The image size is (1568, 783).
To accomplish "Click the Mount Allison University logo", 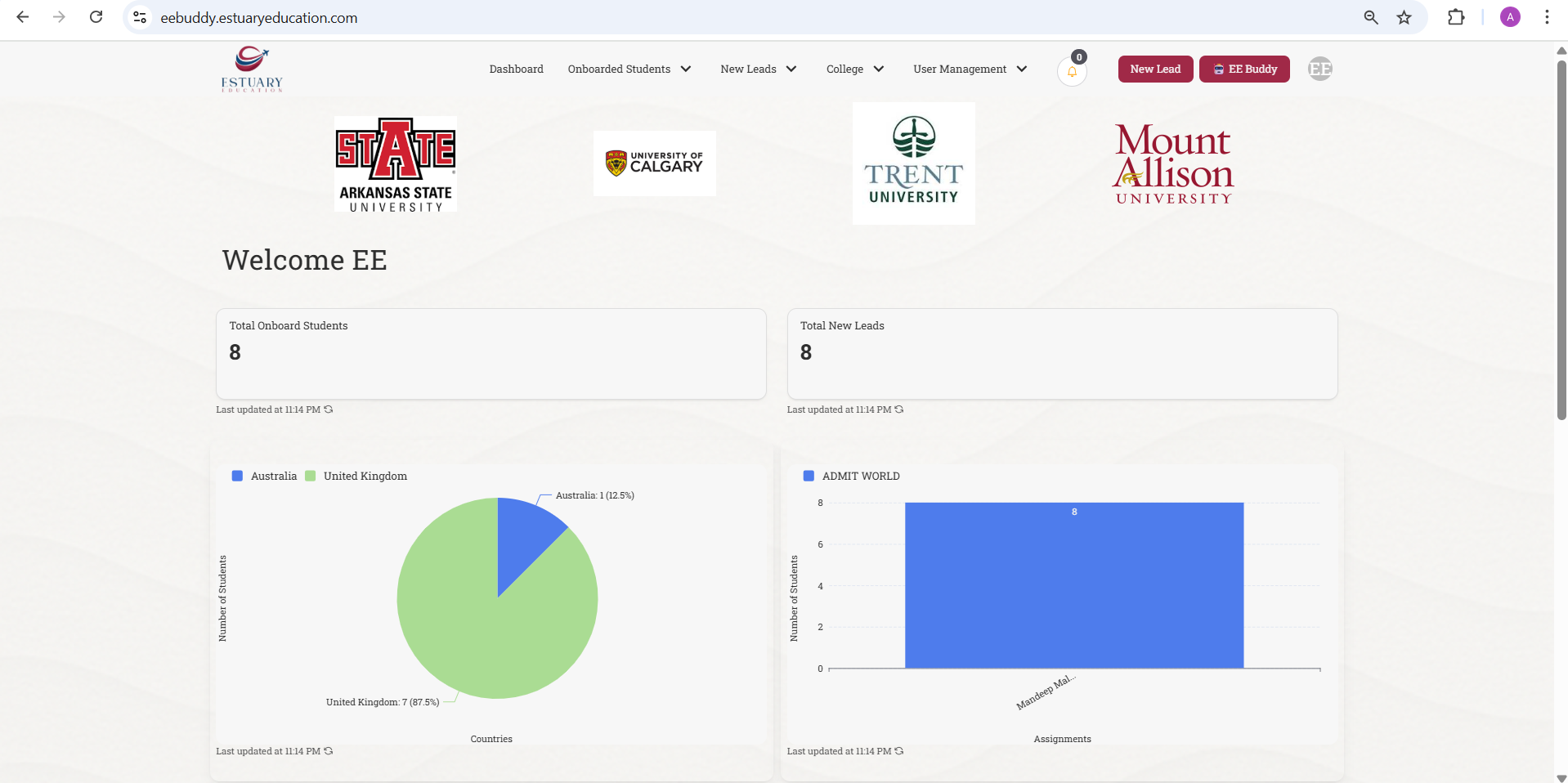I will click(1173, 163).
